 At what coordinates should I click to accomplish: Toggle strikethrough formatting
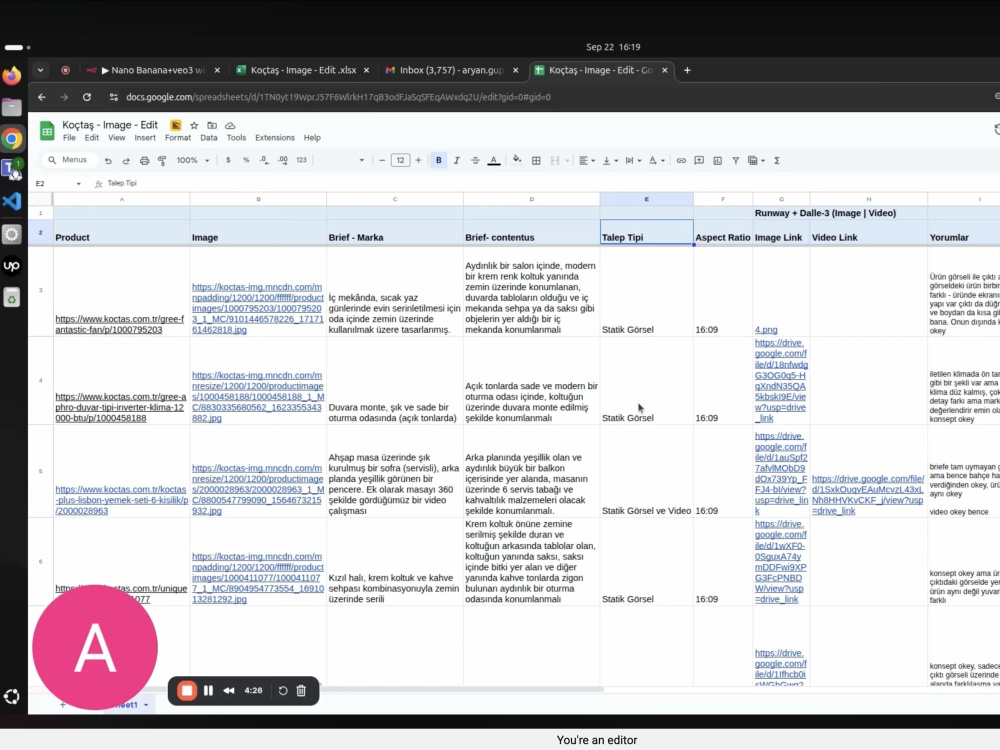click(x=475, y=160)
